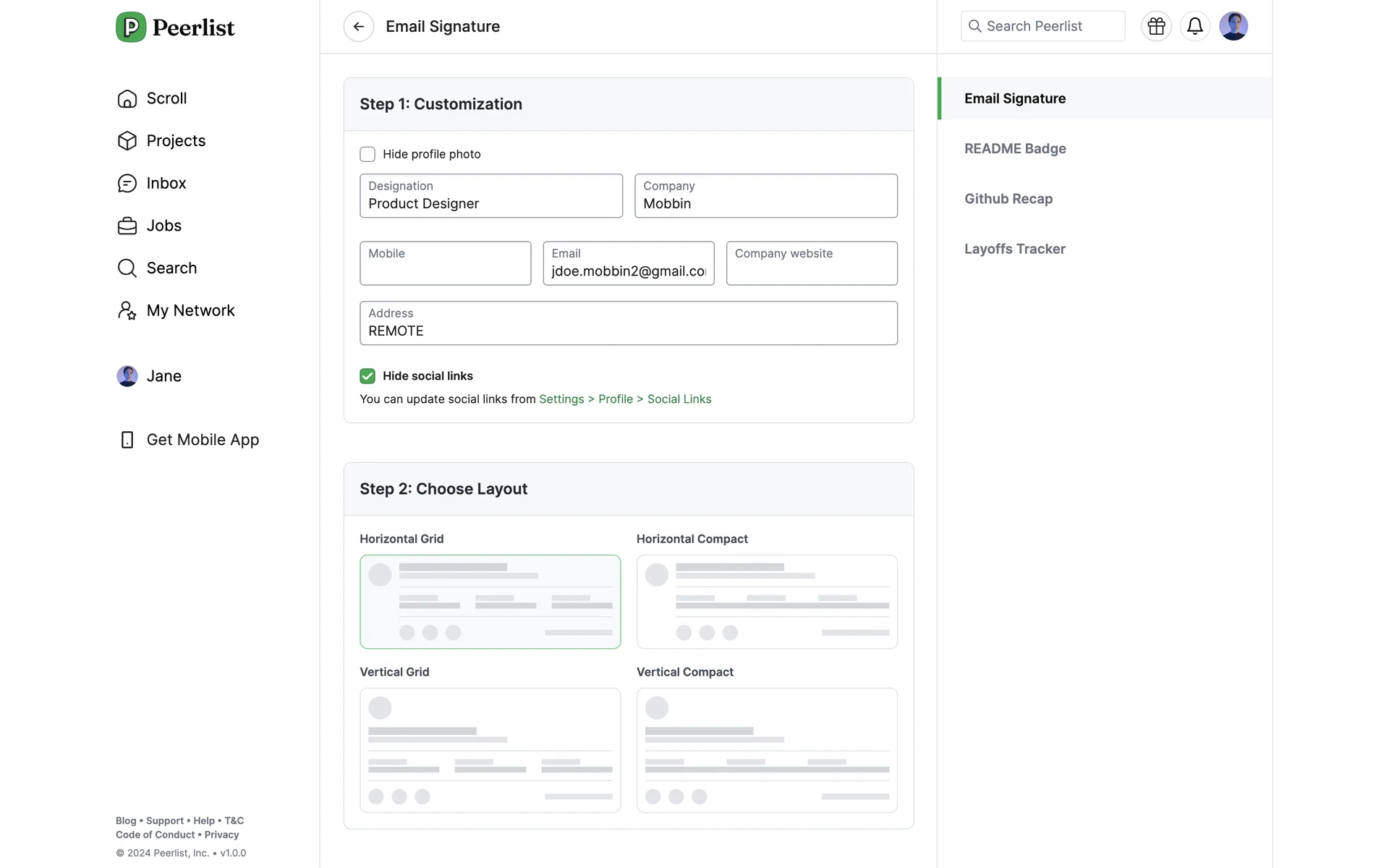The height and width of the screenshot is (868, 1389).
Task: Open the Layoffs Tracker tab
Action: pos(1014,249)
